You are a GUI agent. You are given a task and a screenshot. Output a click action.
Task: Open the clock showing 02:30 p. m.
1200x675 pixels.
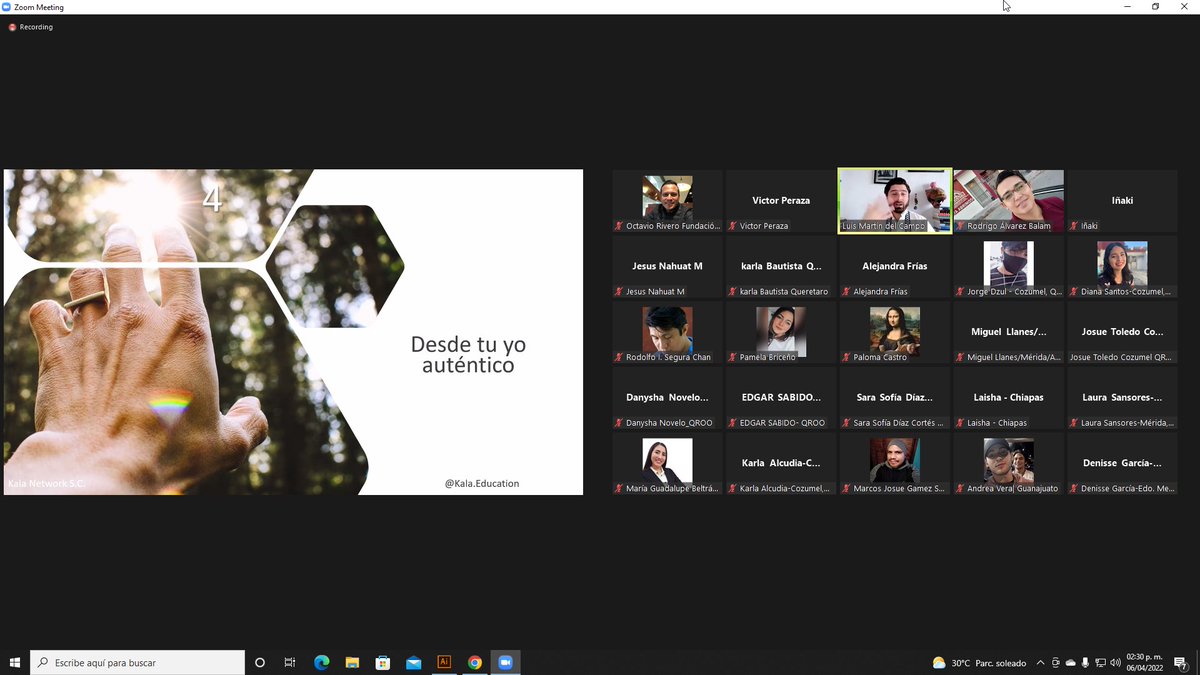(x=1144, y=662)
